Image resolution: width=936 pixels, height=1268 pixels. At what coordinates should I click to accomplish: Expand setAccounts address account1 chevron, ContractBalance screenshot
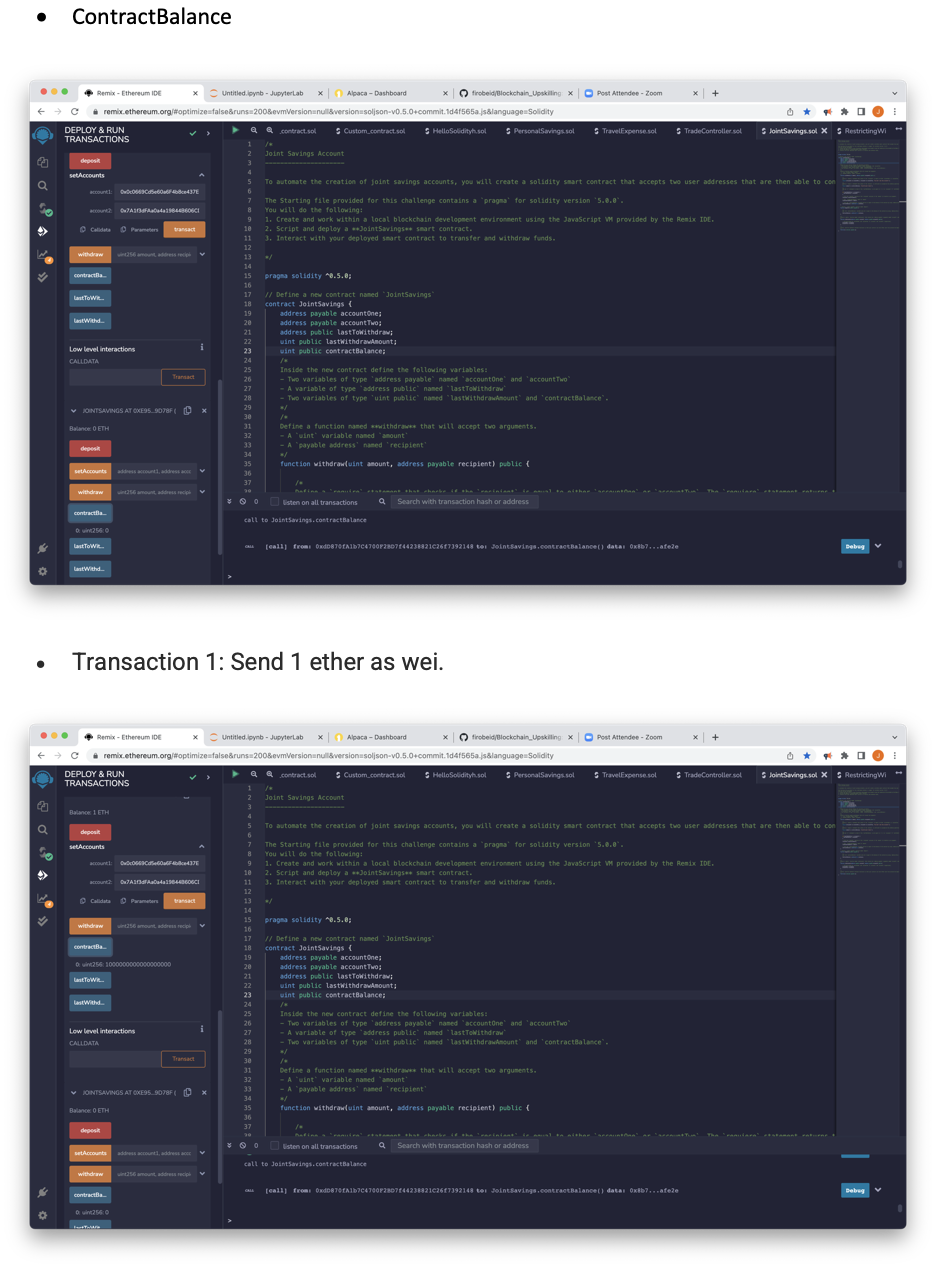(202, 471)
